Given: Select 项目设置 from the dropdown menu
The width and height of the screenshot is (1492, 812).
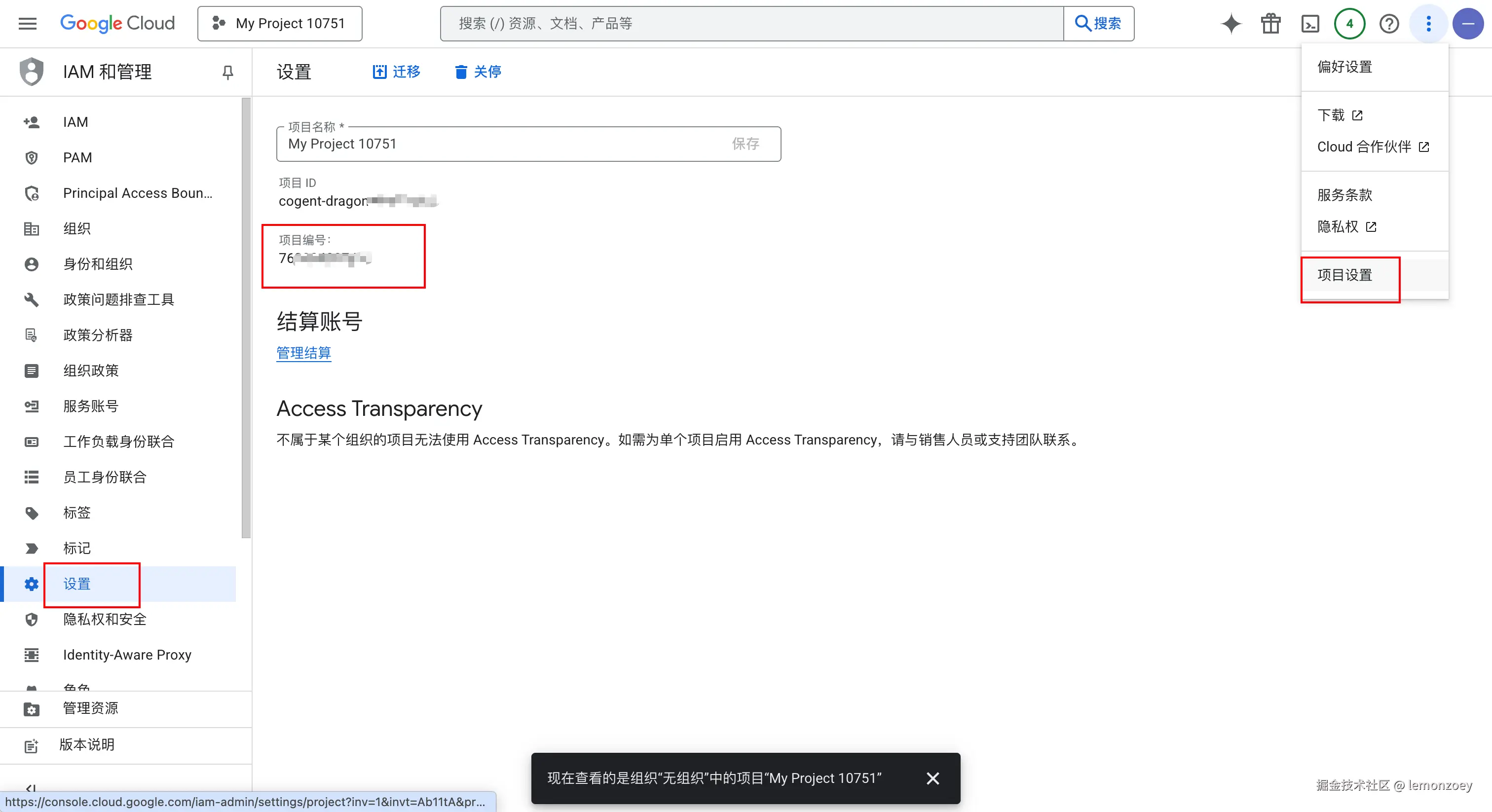Looking at the screenshot, I should tap(1344, 275).
